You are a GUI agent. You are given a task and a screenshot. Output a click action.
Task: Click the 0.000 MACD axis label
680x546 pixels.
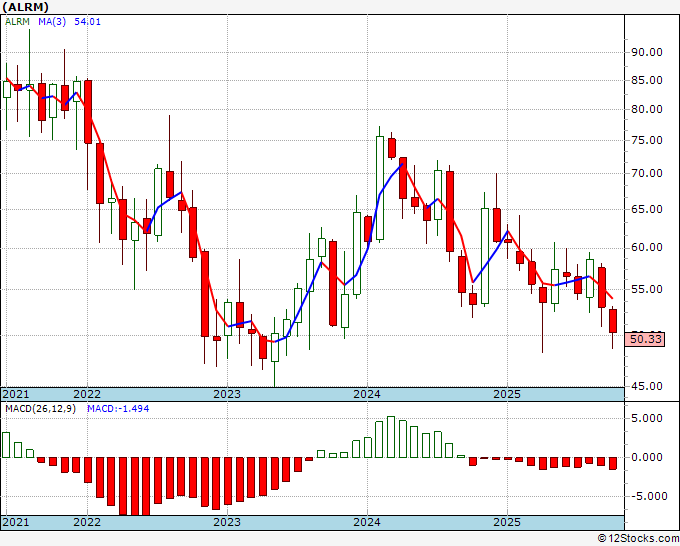pyautogui.click(x=647, y=457)
